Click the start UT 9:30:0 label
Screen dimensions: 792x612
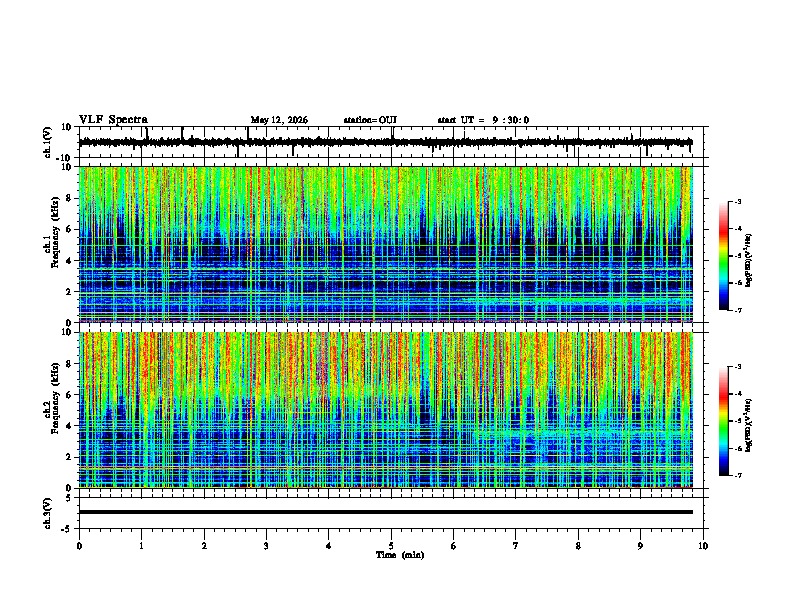coord(483,120)
